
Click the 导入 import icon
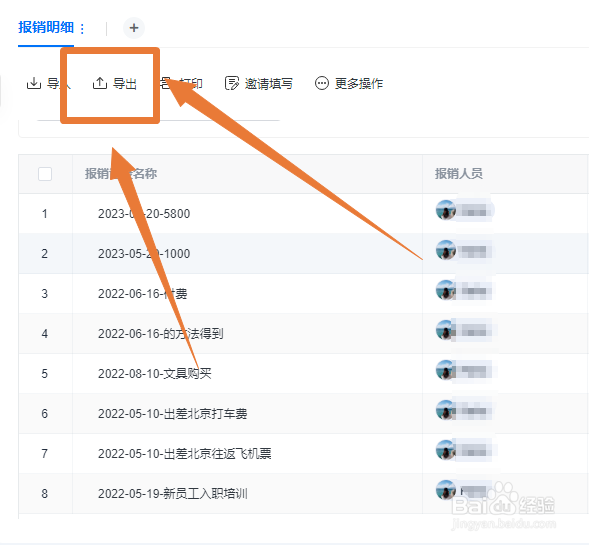[34, 83]
